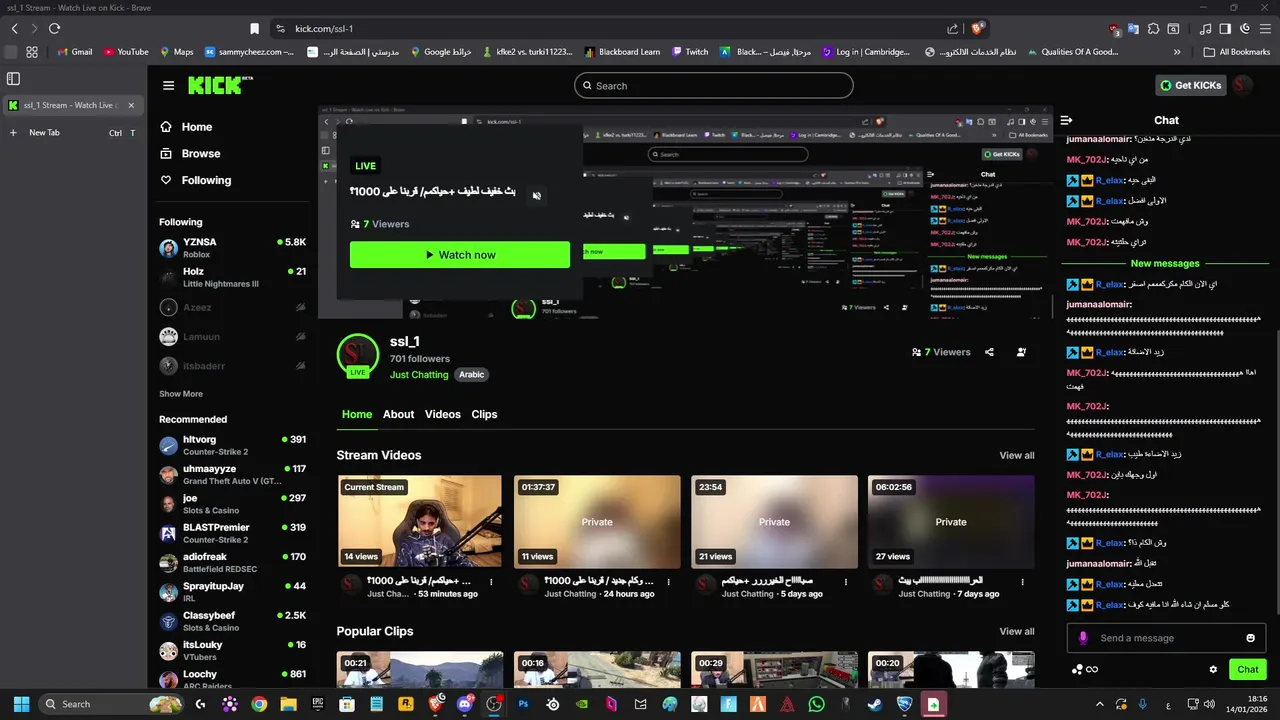
Task: Switch to the Clips tab
Action: point(484,414)
